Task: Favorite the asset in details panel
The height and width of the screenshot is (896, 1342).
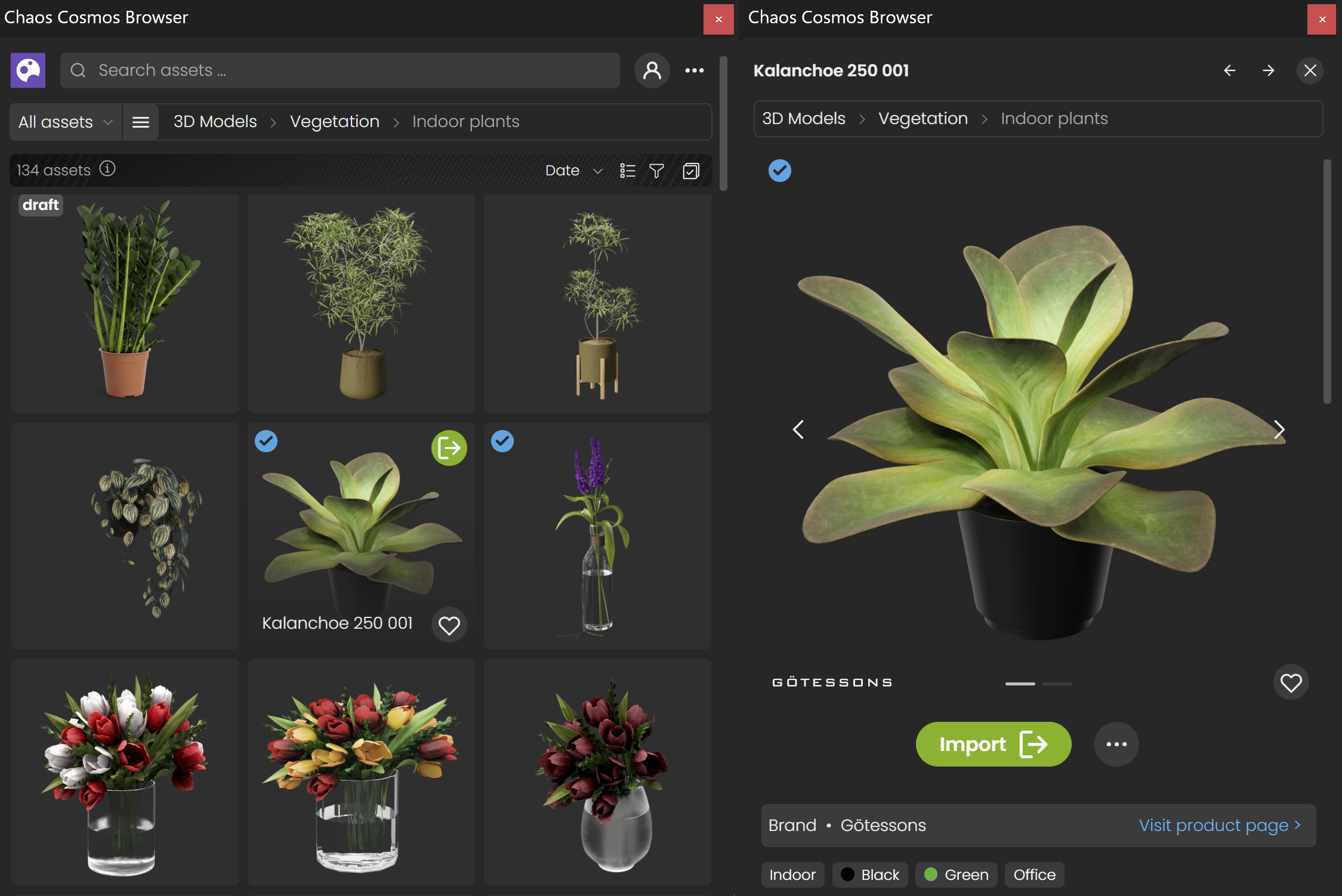Action: click(1291, 682)
